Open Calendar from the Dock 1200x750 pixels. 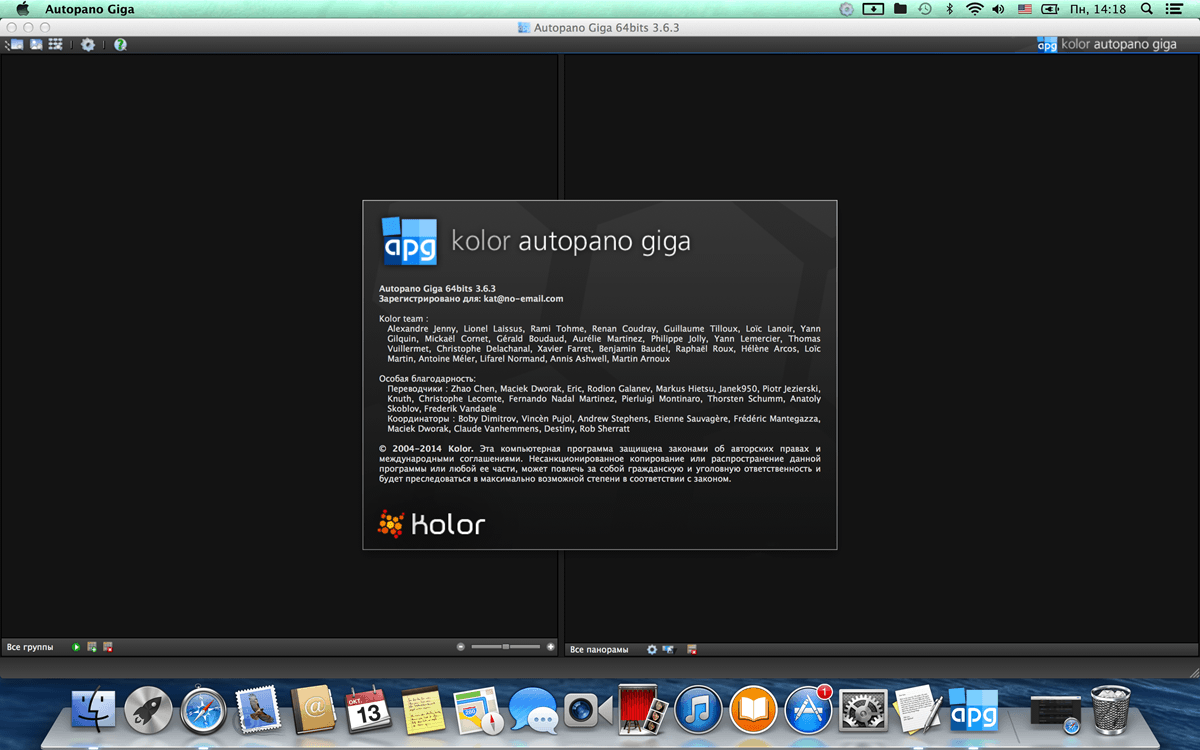click(x=369, y=711)
